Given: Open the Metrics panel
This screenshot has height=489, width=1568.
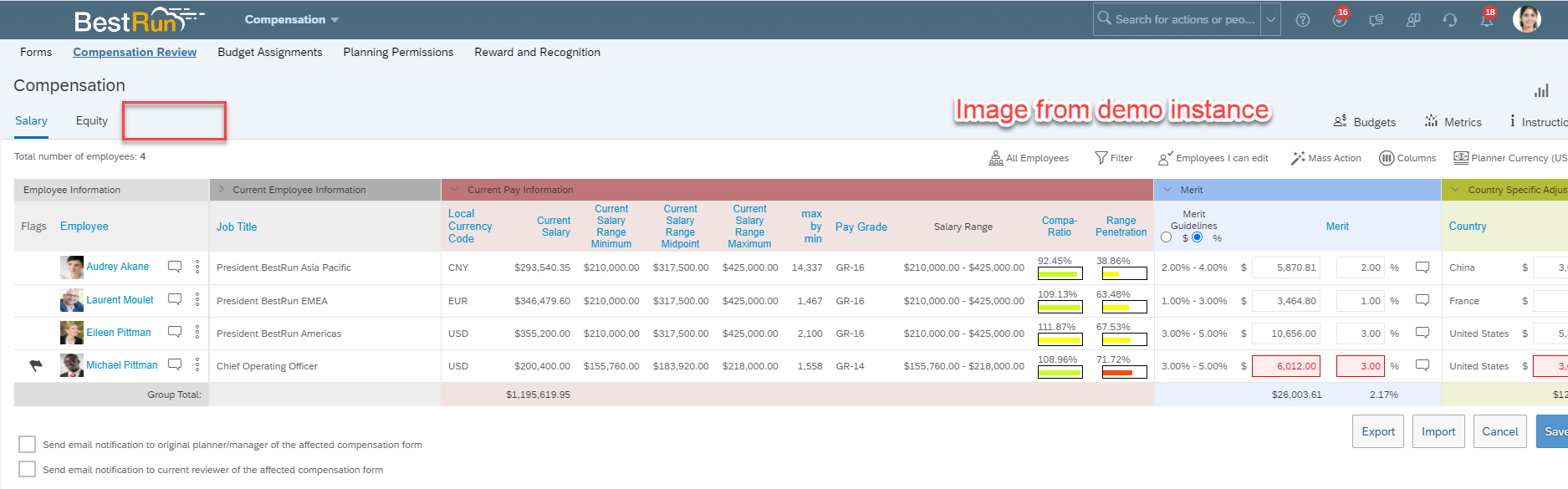Looking at the screenshot, I should click(1453, 121).
